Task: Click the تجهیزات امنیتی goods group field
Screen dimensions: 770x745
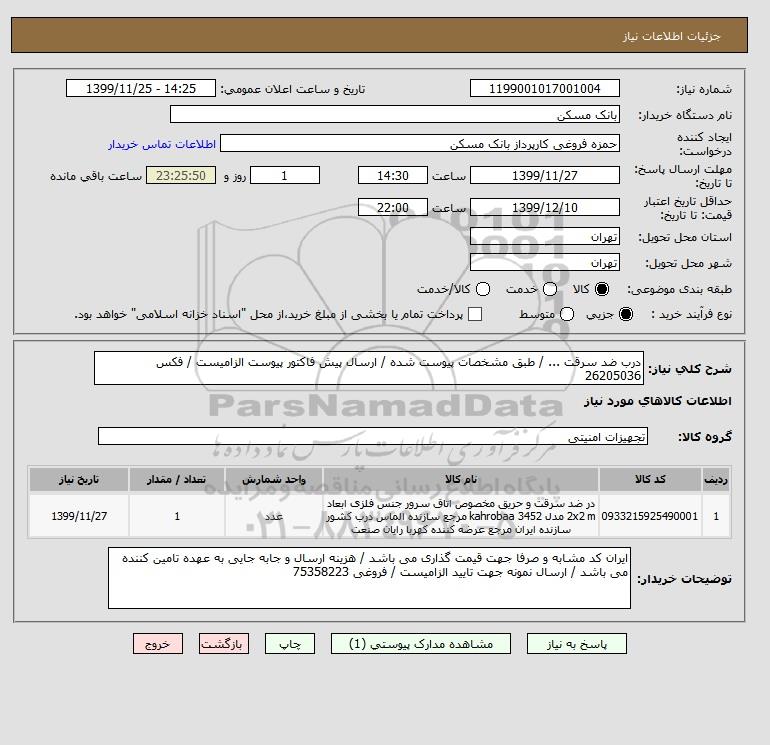Action: click(x=373, y=436)
